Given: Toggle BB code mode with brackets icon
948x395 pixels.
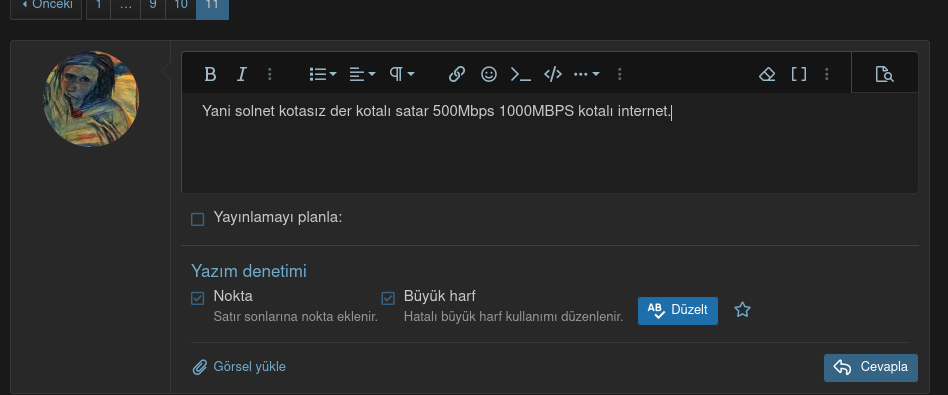Looking at the screenshot, I should (x=799, y=74).
